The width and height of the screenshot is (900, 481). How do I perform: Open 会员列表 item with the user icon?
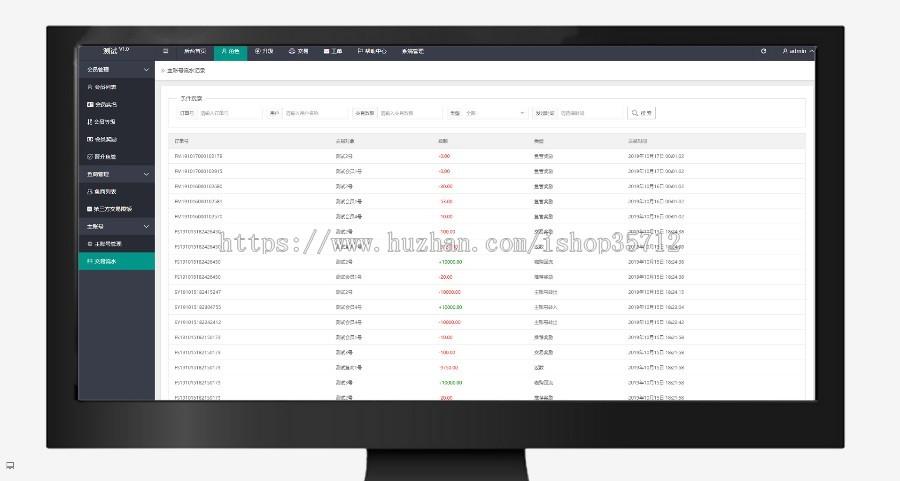click(117, 87)
